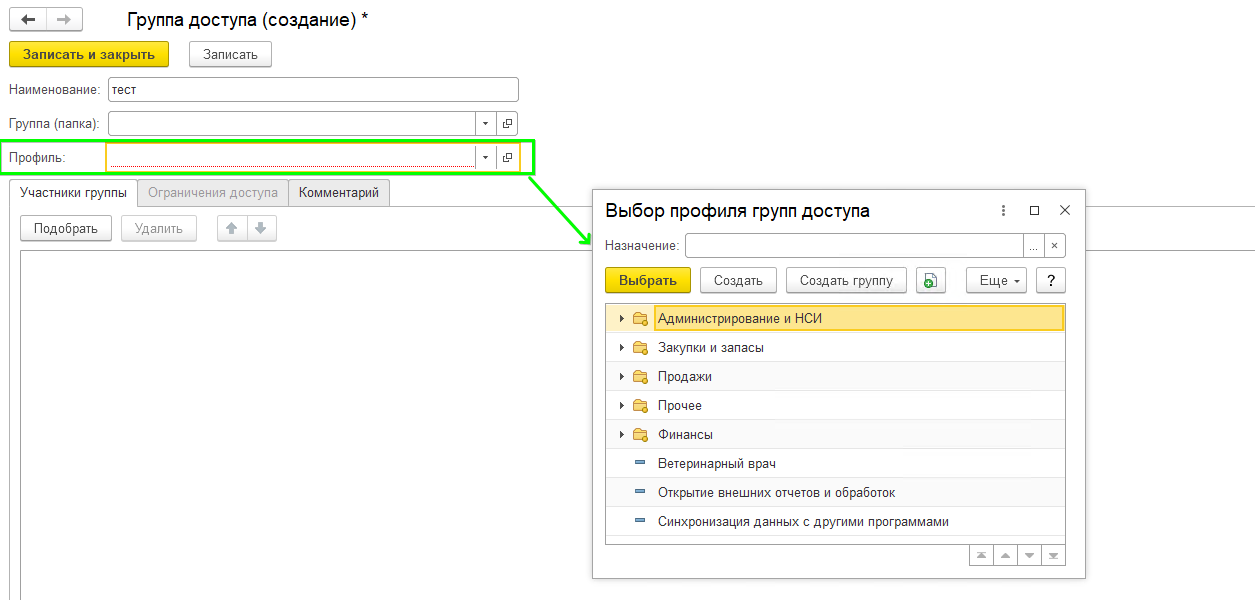The image size is (1255, 600).
Task: Select Открытие внешних отчетов и обработок profile
Action: 835,493
